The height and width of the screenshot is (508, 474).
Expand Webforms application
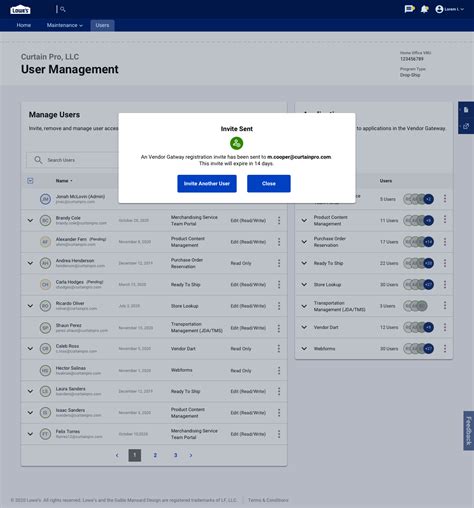tap(304, 349)
